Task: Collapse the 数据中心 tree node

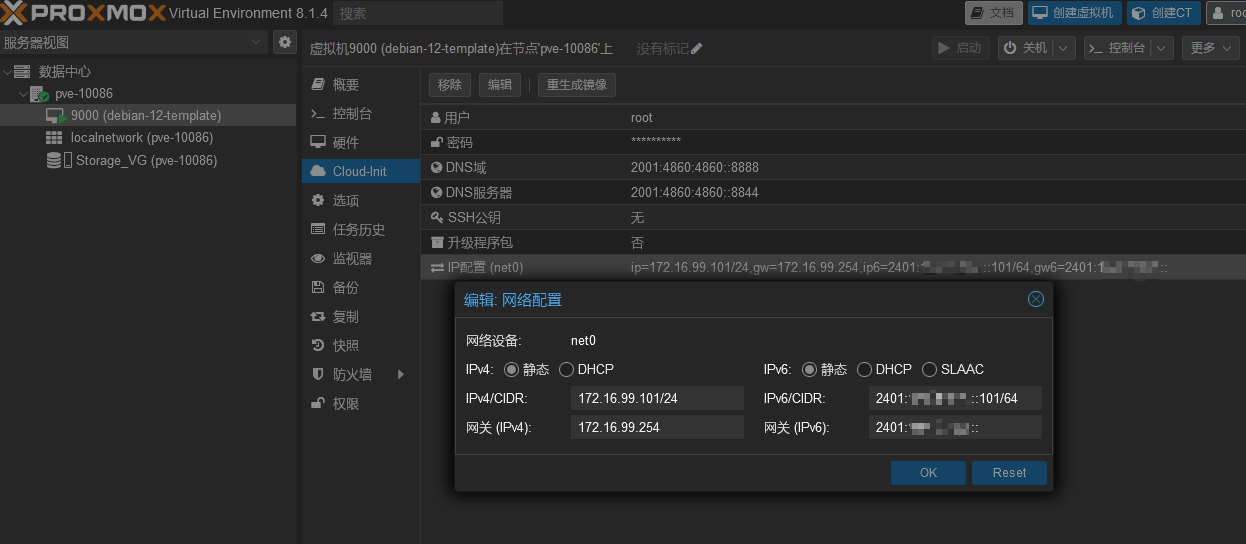Action: tap(8, 71)
